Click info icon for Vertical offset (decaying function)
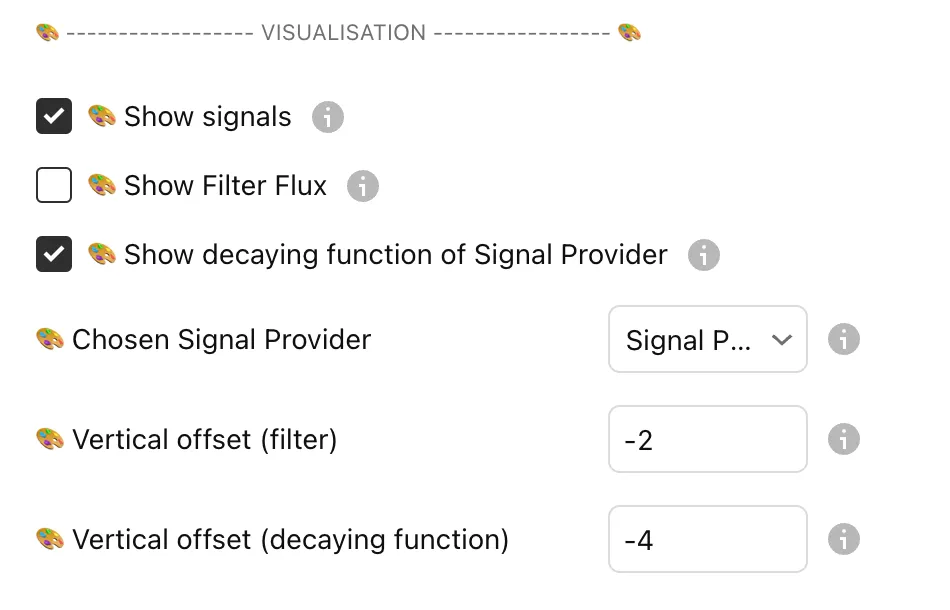This screenshot has width=950, height=610. [843, 539]
